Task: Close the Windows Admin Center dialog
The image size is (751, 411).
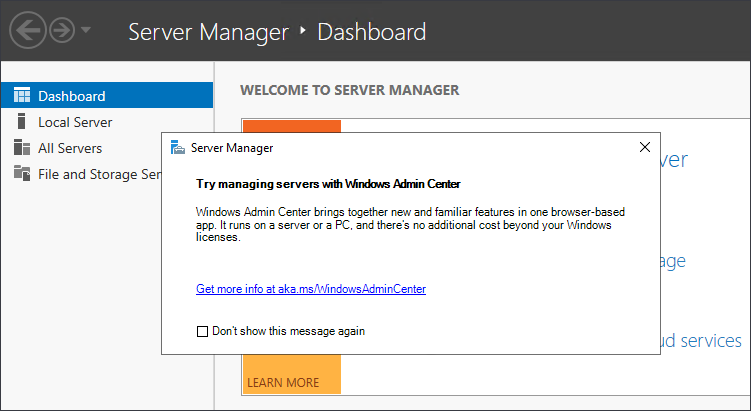Action: point(645,147)
